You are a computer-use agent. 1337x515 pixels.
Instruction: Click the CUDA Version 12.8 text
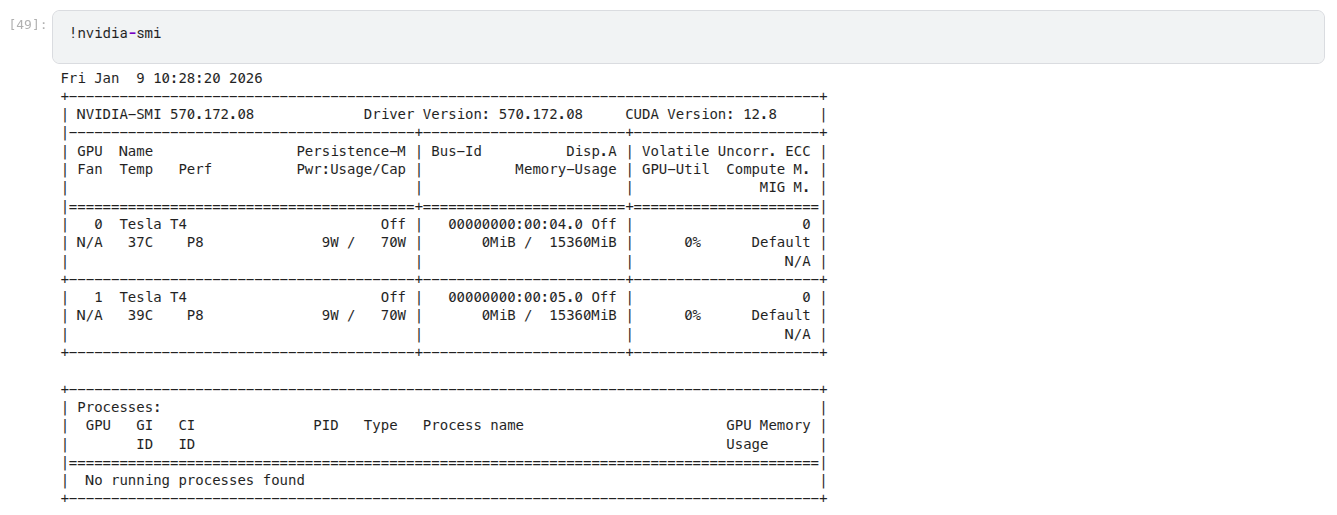(x=700, y=114)
